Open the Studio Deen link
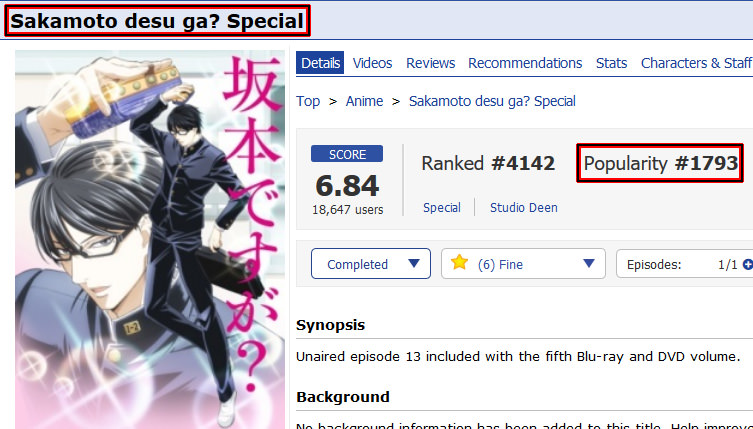This screenshot has height=429, width=753. pos(523,208)
